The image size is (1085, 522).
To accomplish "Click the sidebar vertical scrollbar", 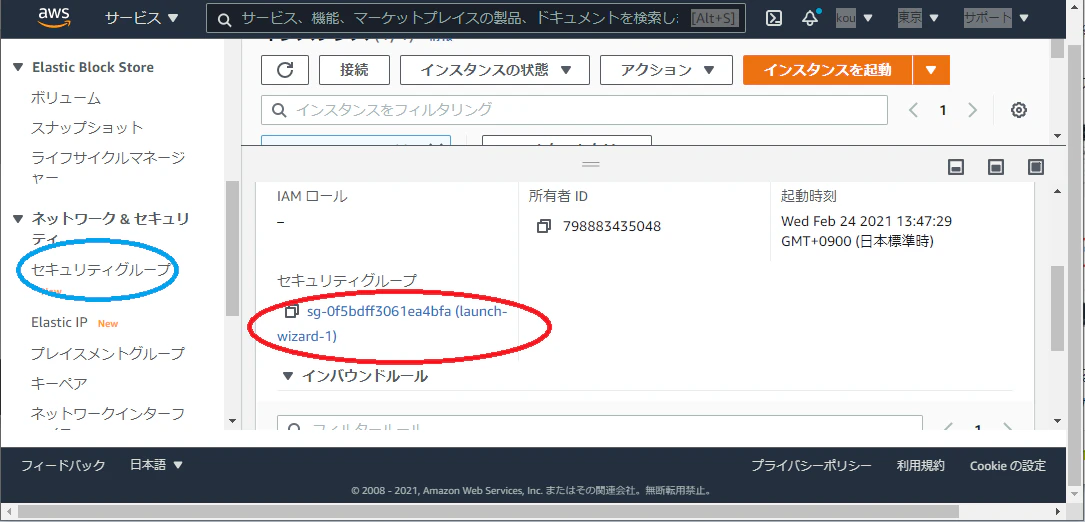I will tap(232, 247).
